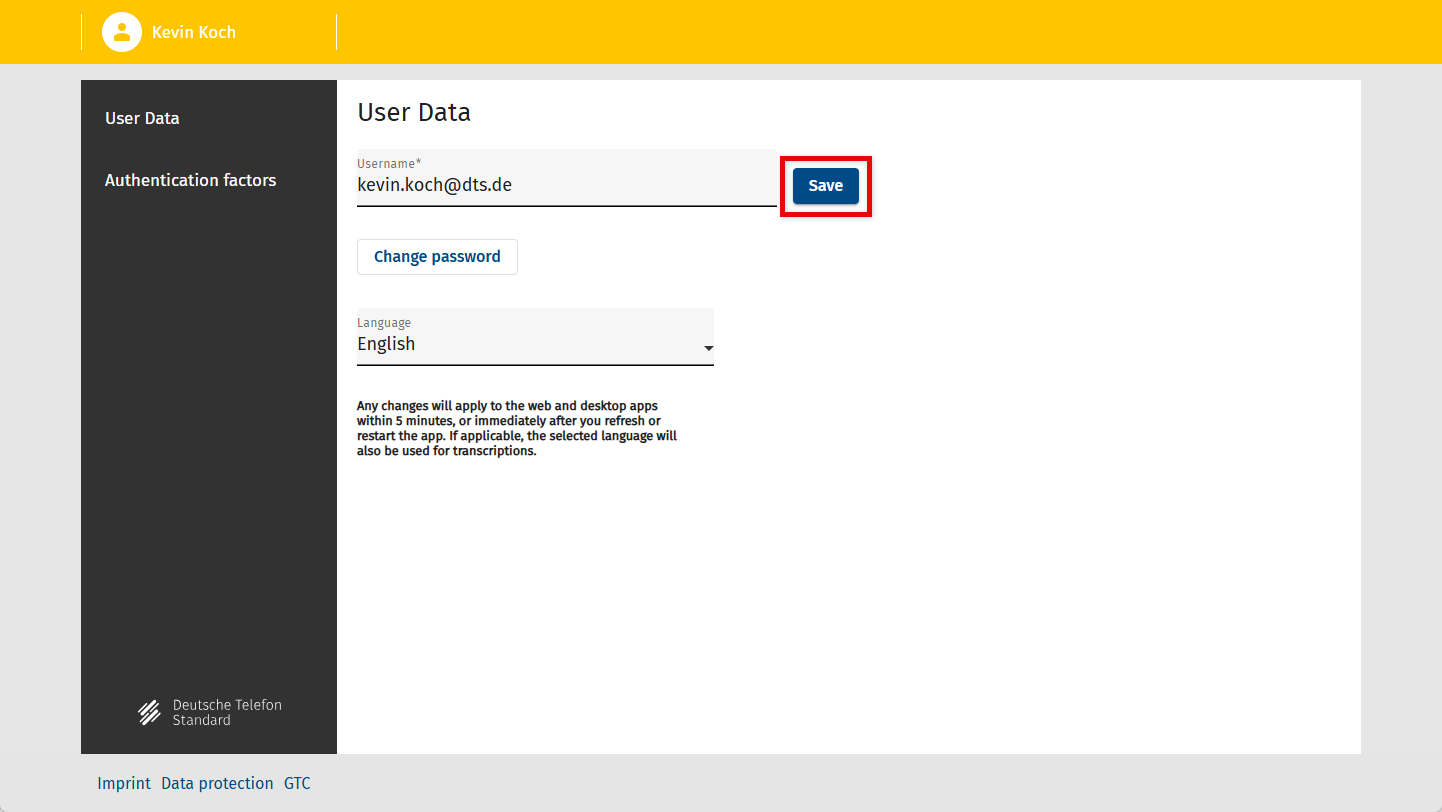Screen dimensions: 1442x812
Task: Click the 'Deutsche Telefon Standard' brand text
Action: tap(227, 712)
